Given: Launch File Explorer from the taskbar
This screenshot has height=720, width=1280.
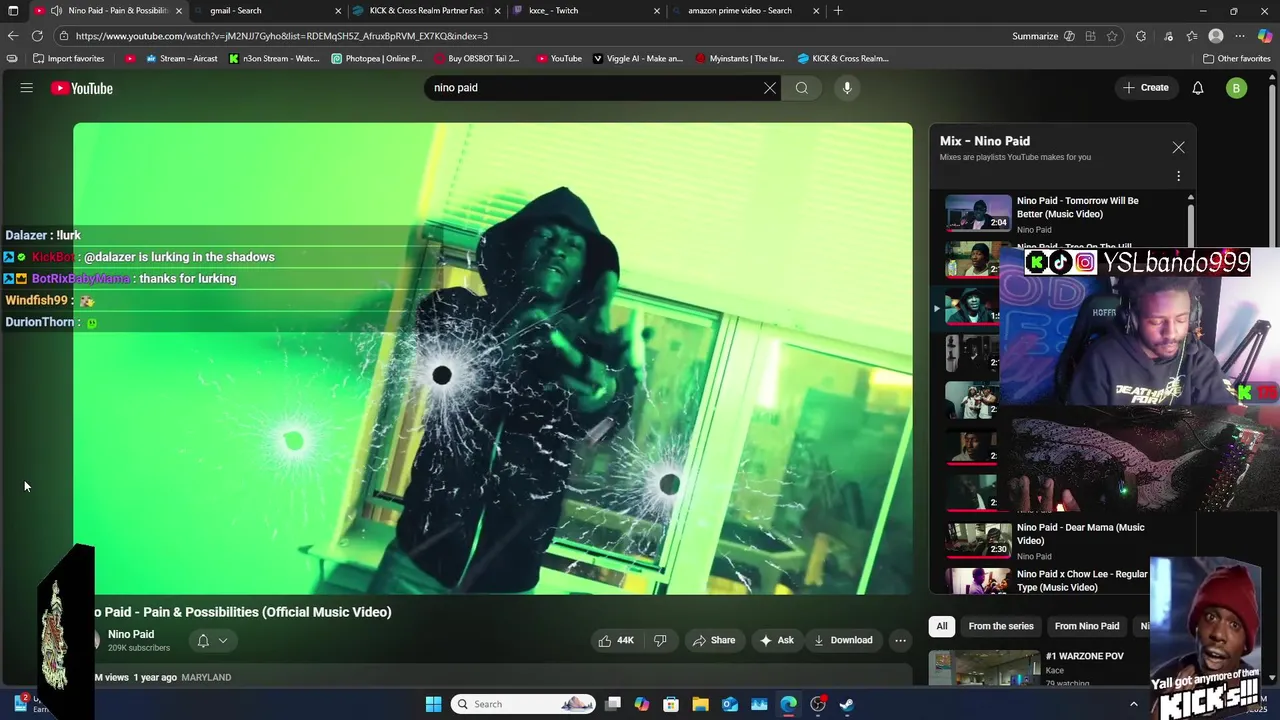Looking at the screenshot, I should [x=700, y=704].
